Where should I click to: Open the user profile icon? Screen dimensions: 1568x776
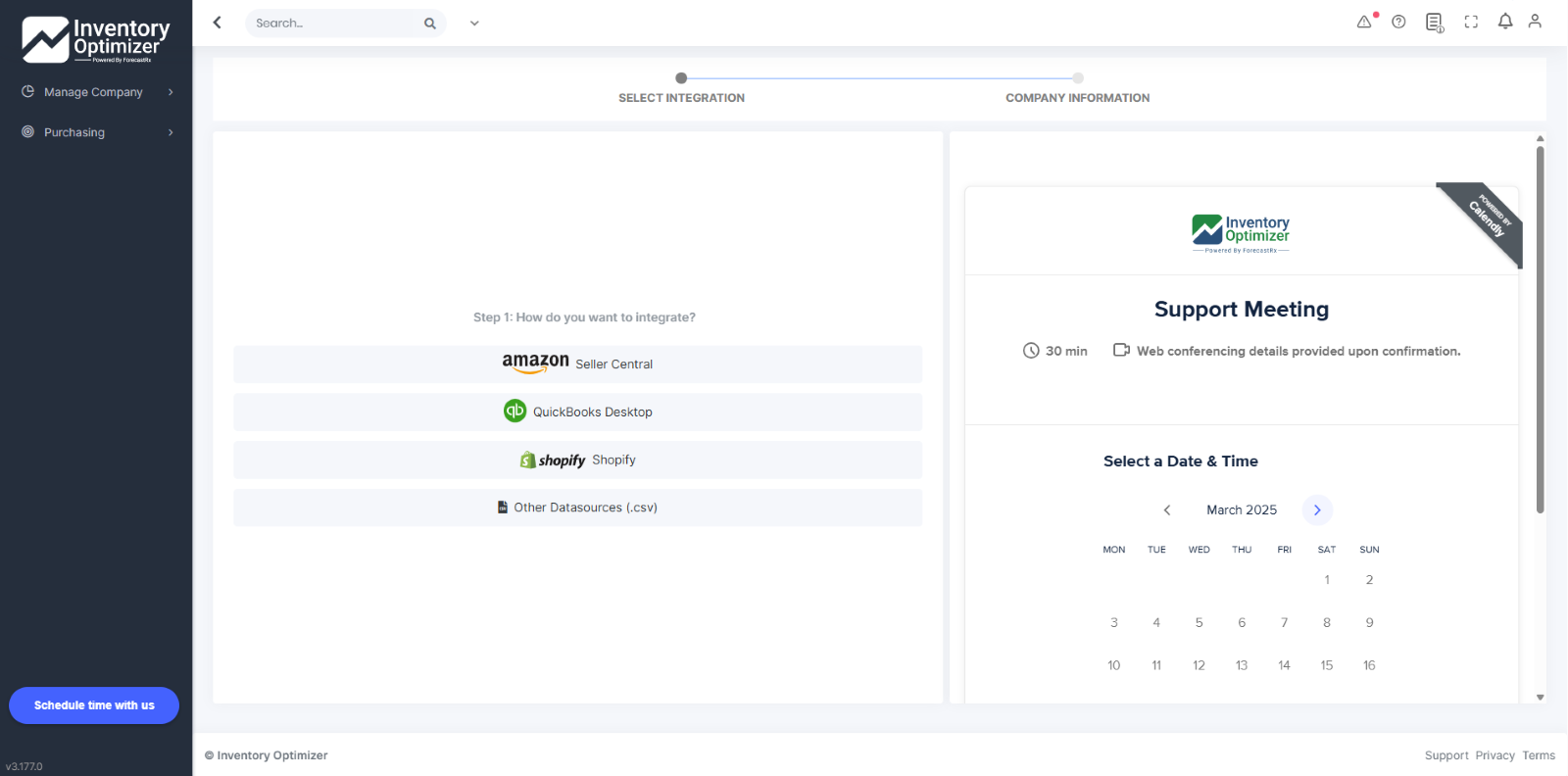1535,22
